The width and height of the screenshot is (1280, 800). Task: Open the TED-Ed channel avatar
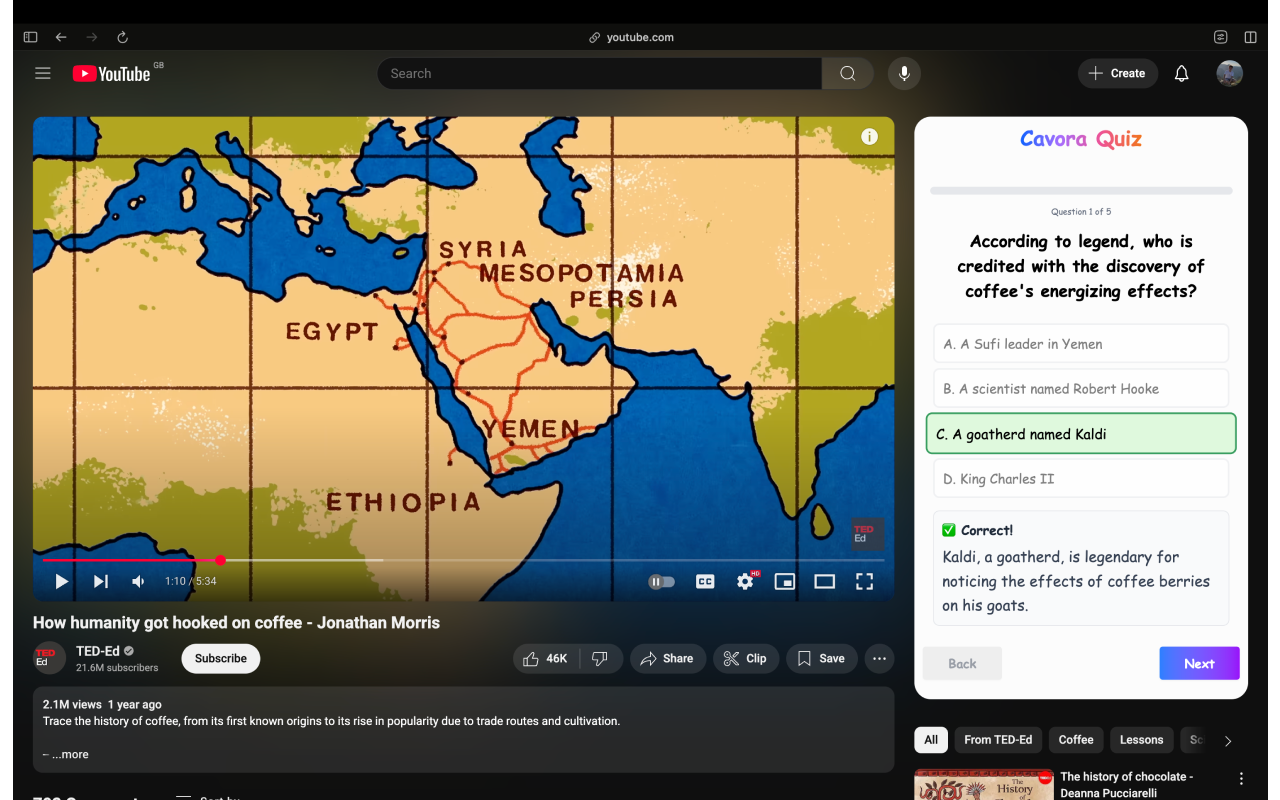[x=49, y=658]
